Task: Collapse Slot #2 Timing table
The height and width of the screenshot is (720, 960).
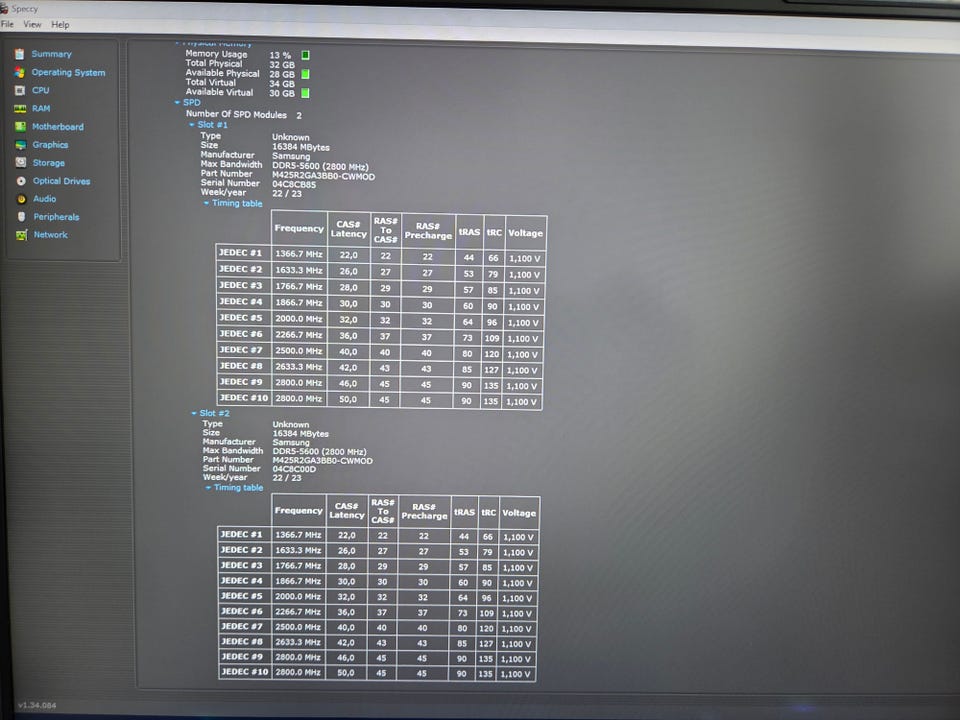Action: (x=208, y=487)
